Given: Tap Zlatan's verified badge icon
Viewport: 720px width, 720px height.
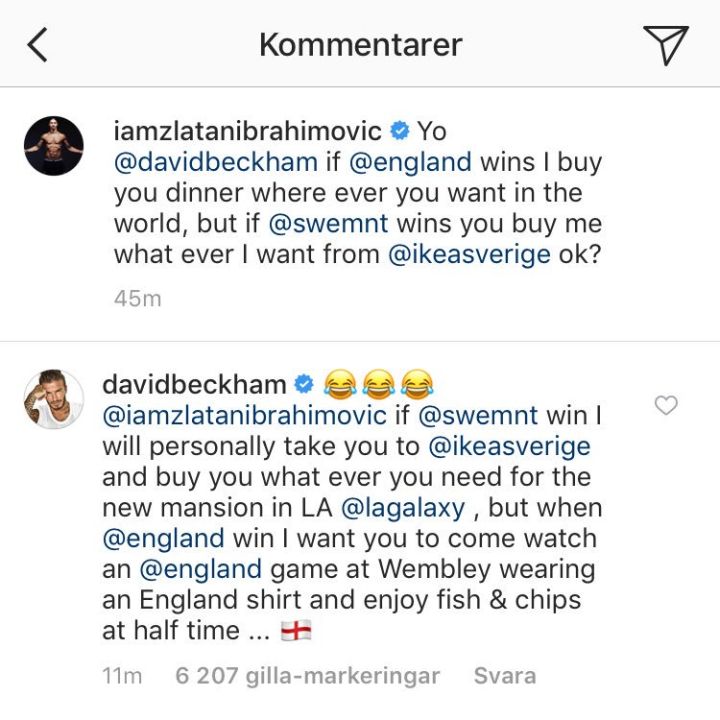Looking at the screenshot, I should (x=399, y=131).
